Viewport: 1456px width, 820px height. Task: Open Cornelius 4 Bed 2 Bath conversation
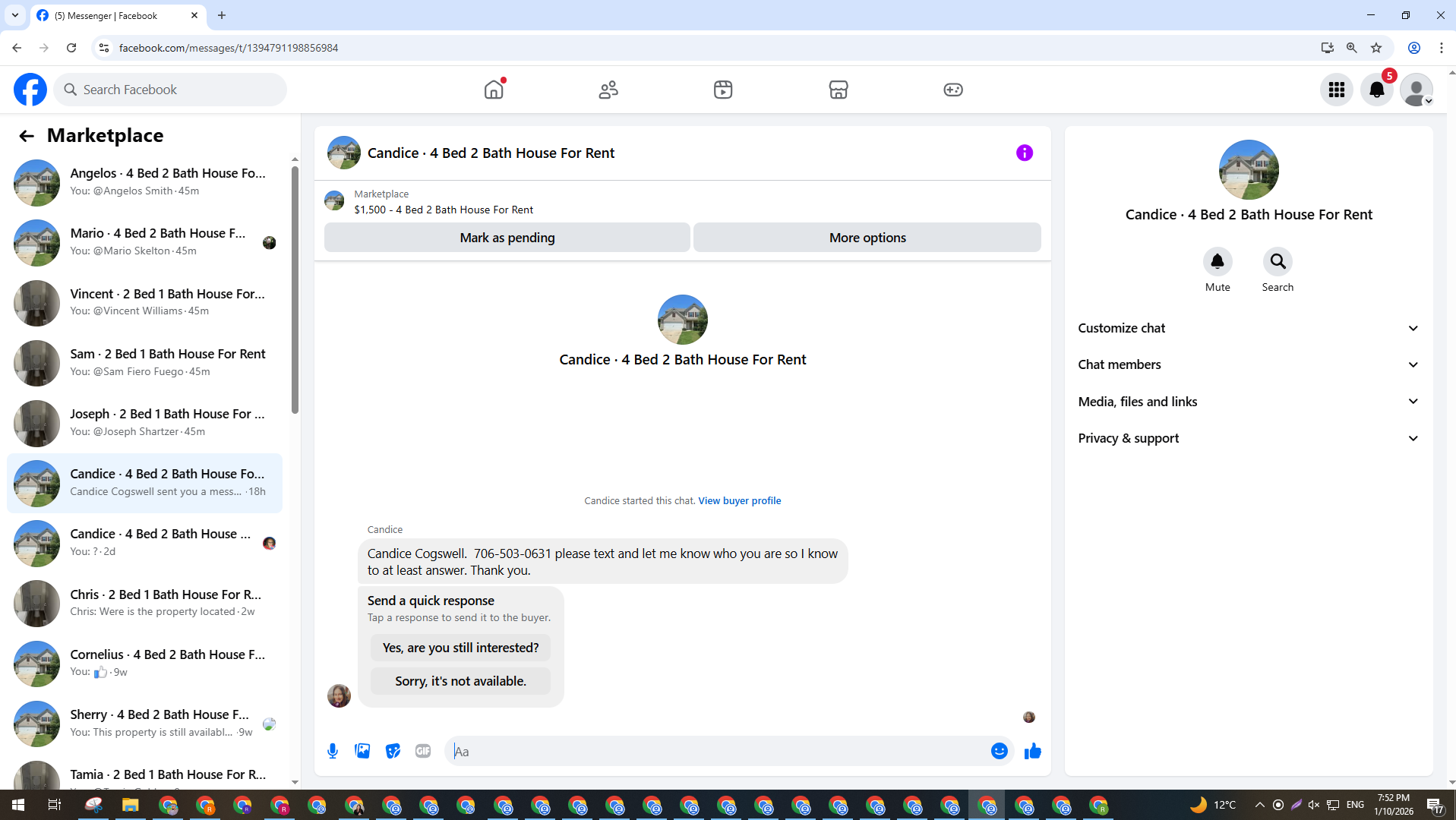(x=144, y=664)
